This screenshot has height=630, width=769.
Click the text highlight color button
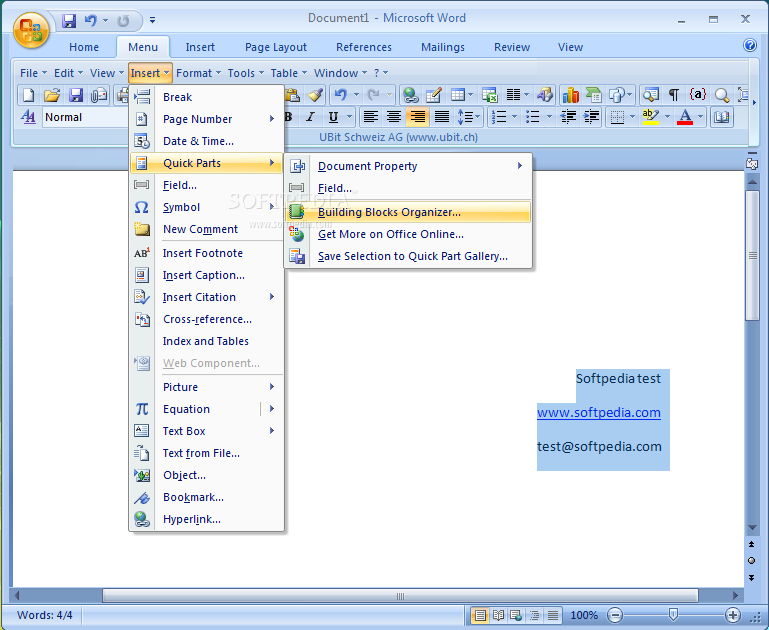coord(650,117)
